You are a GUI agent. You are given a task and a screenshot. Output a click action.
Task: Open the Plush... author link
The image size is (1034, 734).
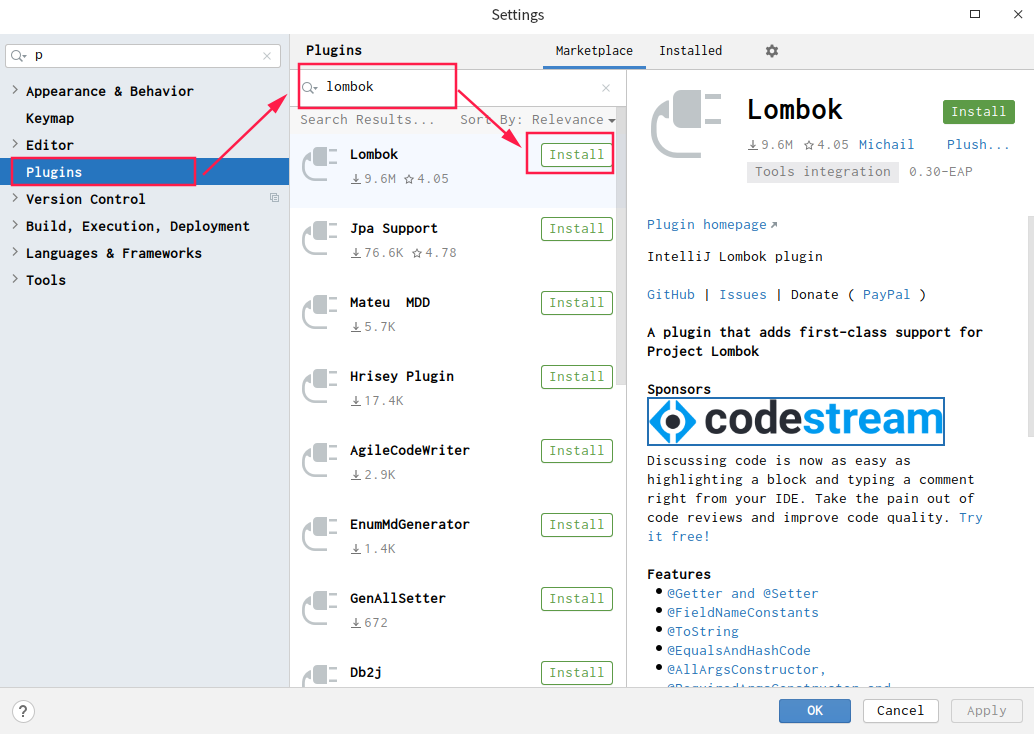(978, 144)
